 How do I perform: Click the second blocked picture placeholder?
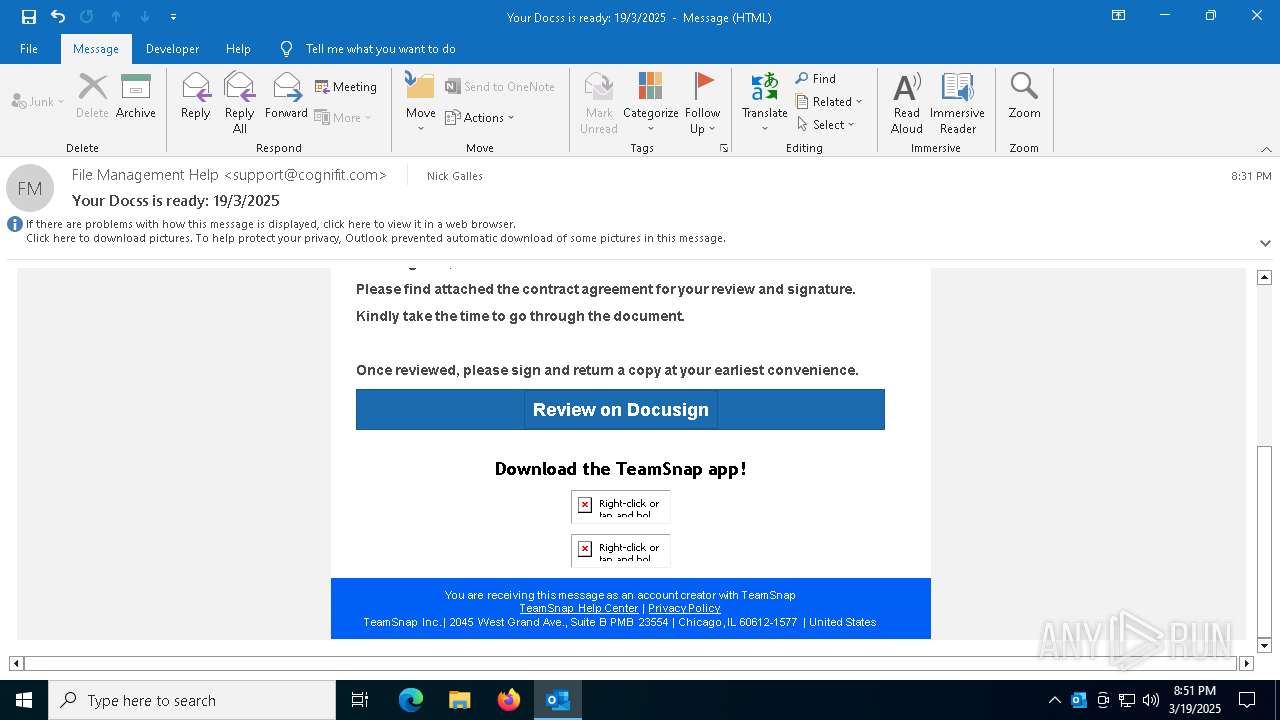(621, 550)
